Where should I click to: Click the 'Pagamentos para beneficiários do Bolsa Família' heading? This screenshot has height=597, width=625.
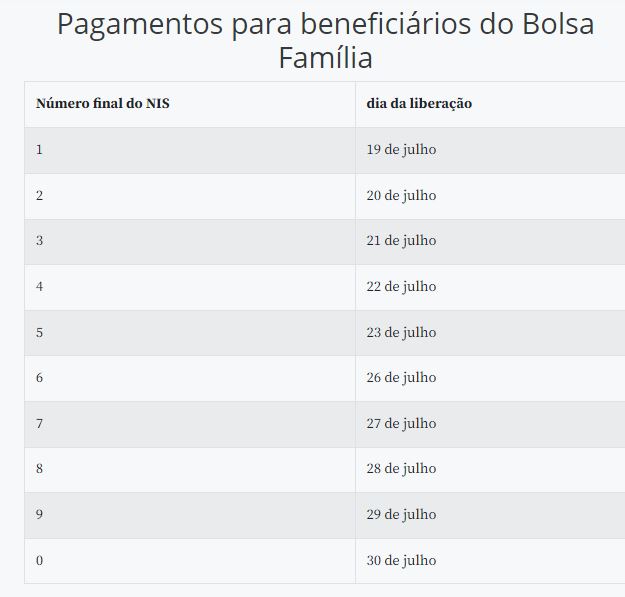[325, 41]
